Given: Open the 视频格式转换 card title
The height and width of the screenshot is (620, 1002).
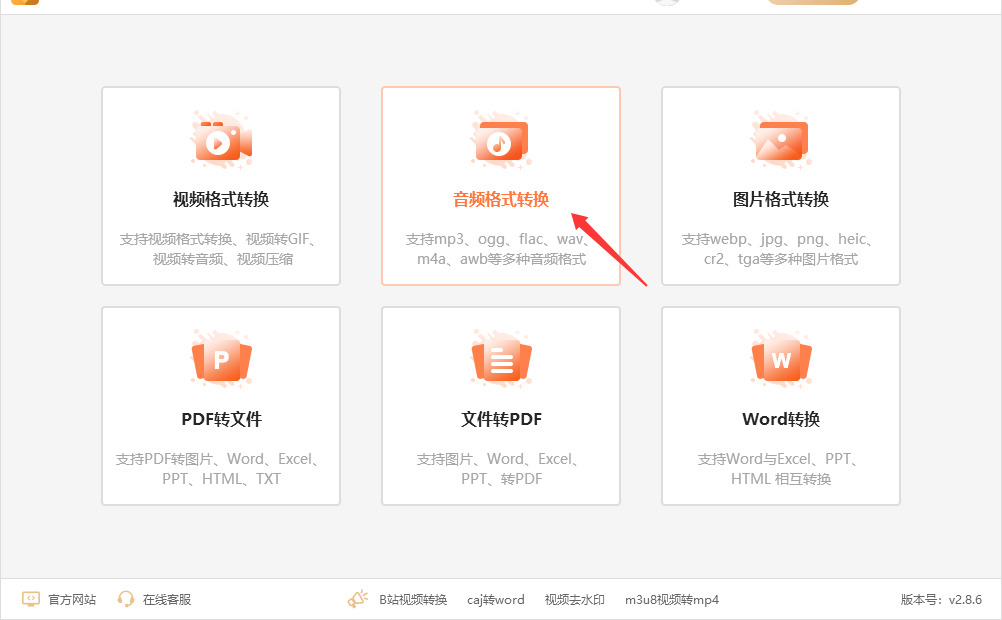Looking at the screenshot, I should pos(221,199).
